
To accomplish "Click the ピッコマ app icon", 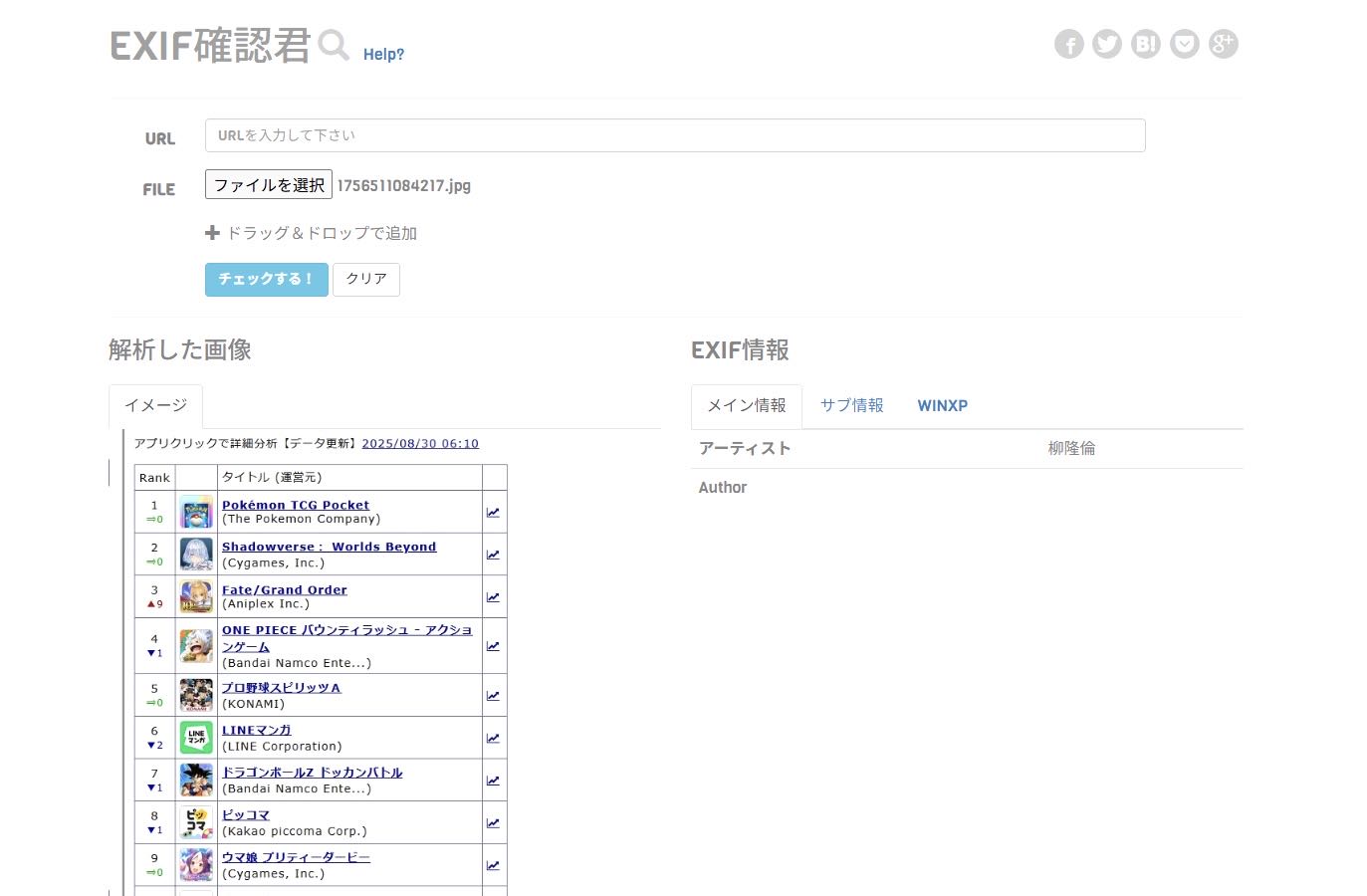I will coord(196,822).
